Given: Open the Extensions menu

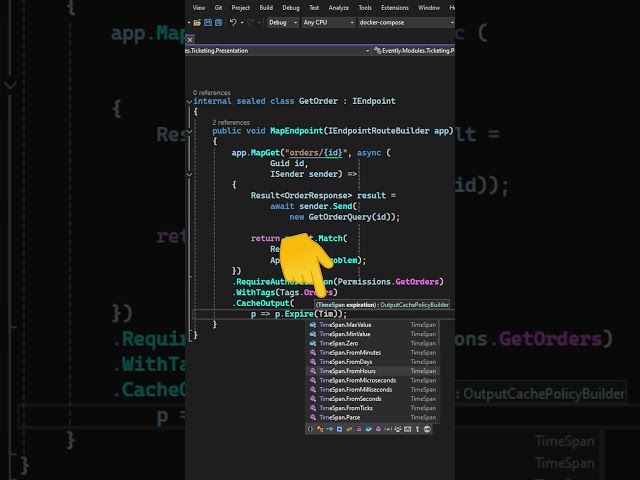Looking at the screenshot, I should point(395,8).
